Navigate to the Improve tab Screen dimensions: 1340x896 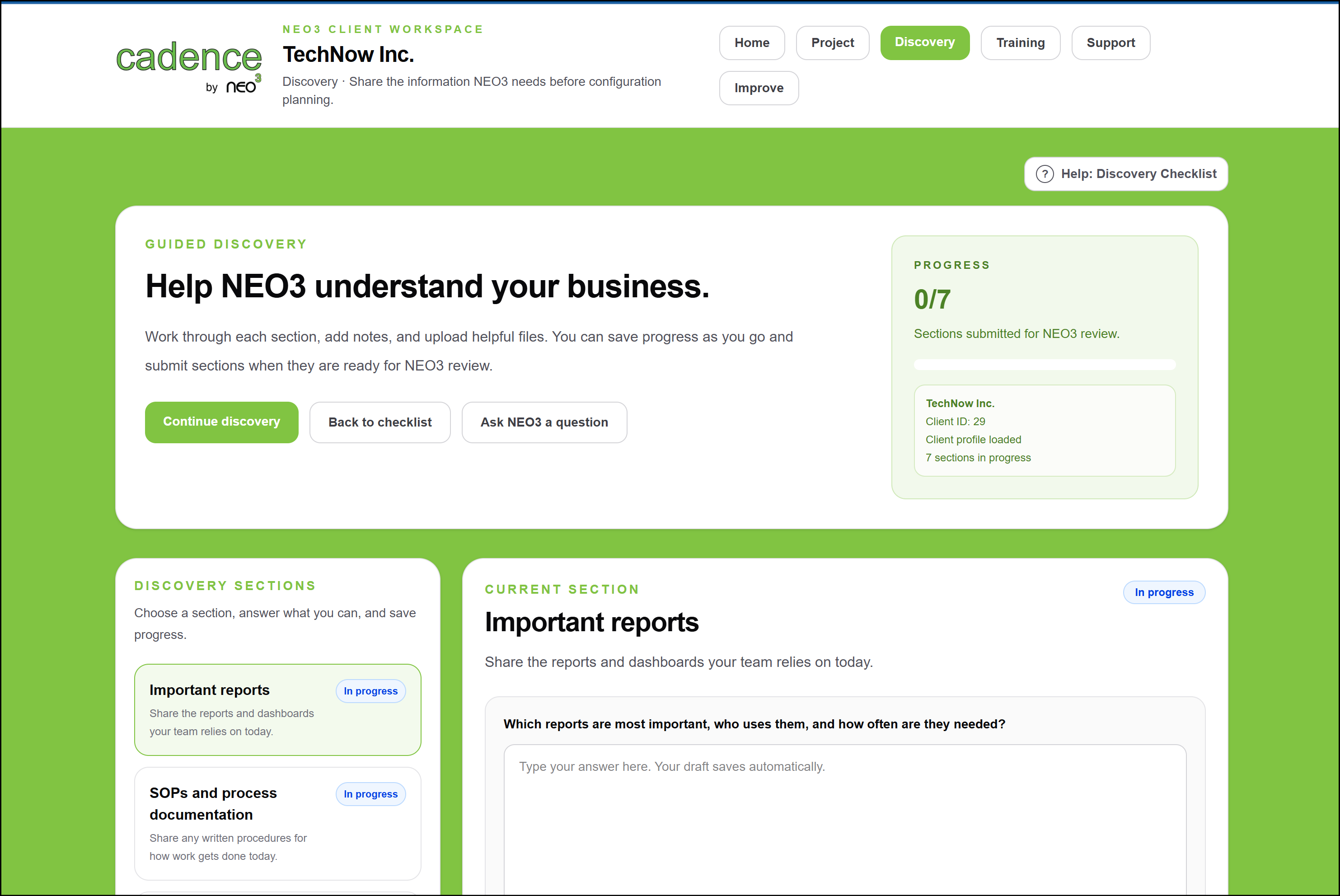click(759, 88)
